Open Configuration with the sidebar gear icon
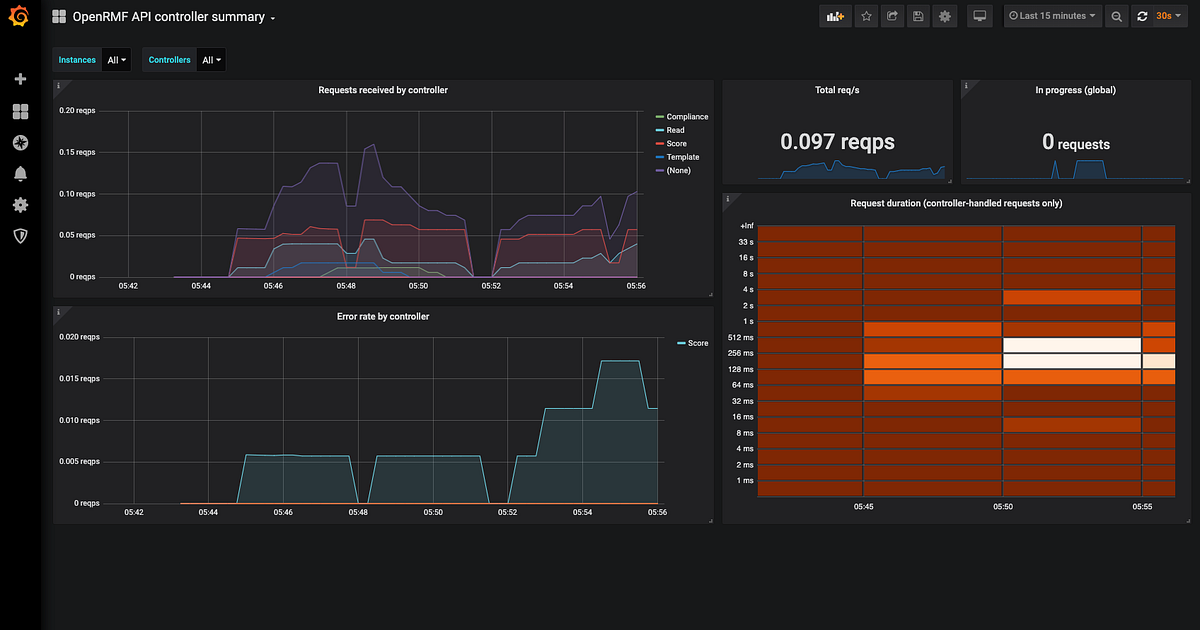 click(20, 204)
